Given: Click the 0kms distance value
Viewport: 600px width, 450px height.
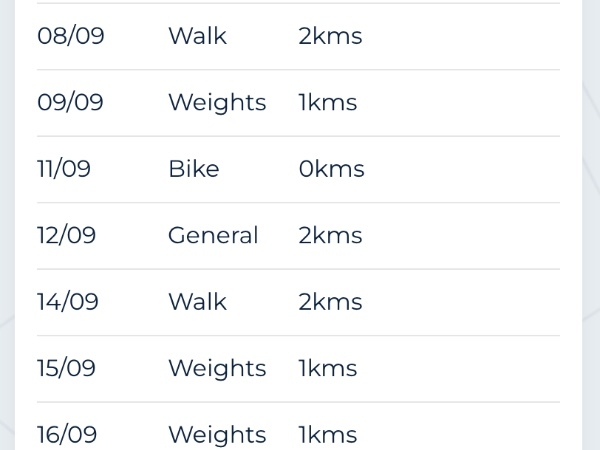Looking at the screenshot, I should coord(331,169).
